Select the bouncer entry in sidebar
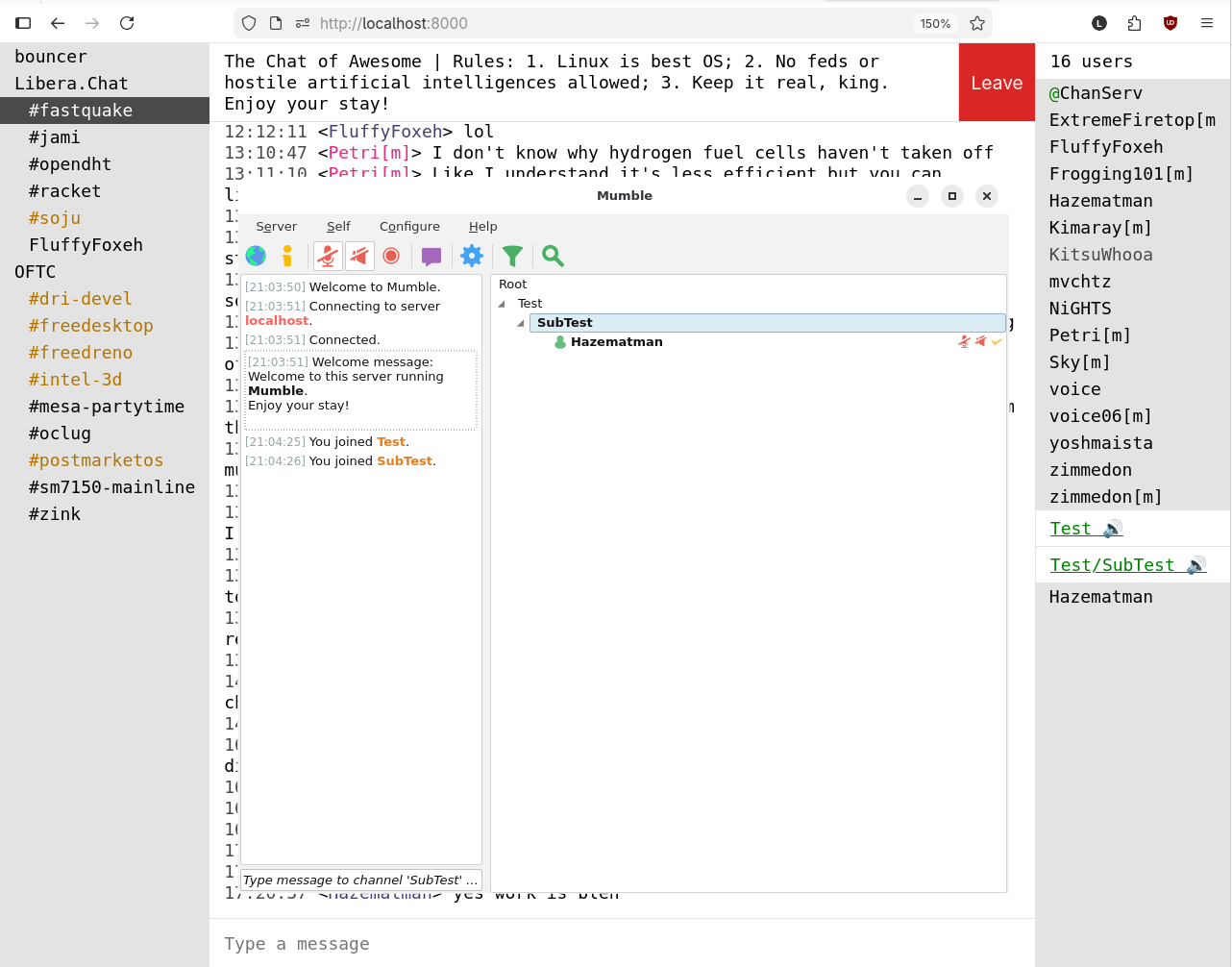Screen dimensions: 1232x967 click(x=105, y=57)
